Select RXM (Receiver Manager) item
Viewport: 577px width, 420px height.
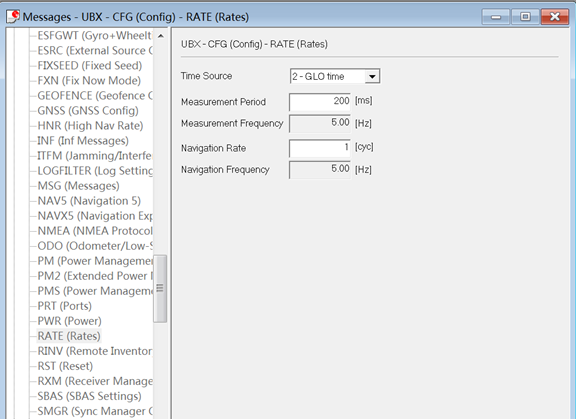pyautogui.click(x=95, y=382)
